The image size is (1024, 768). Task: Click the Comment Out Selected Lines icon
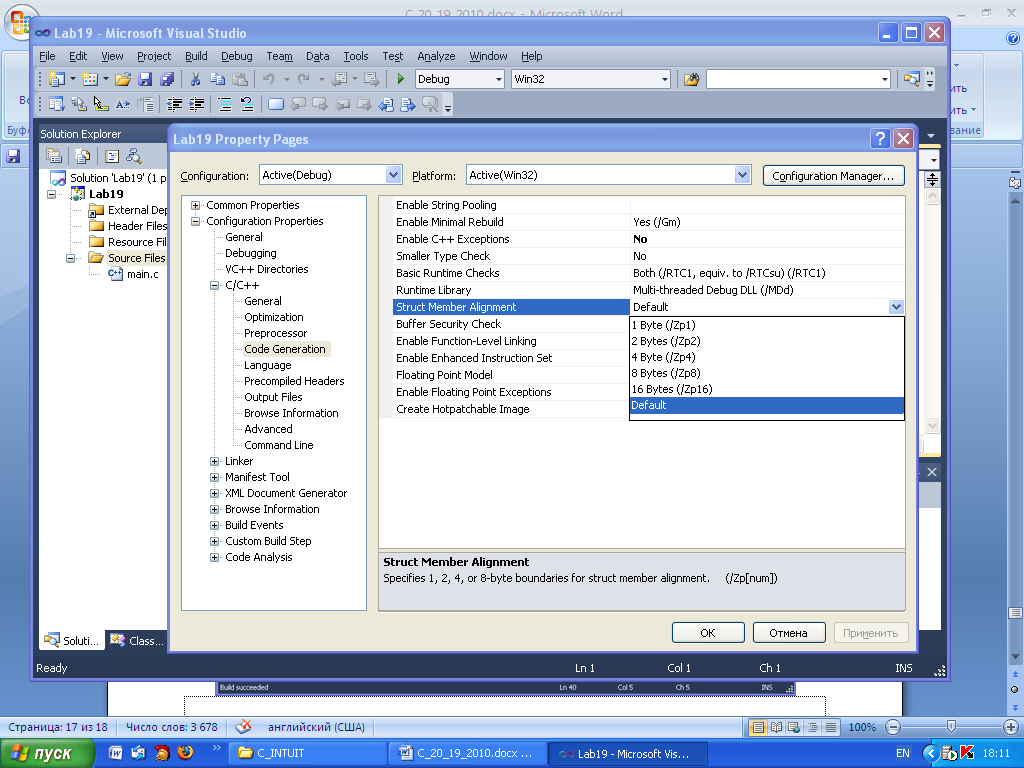(225, 104)
